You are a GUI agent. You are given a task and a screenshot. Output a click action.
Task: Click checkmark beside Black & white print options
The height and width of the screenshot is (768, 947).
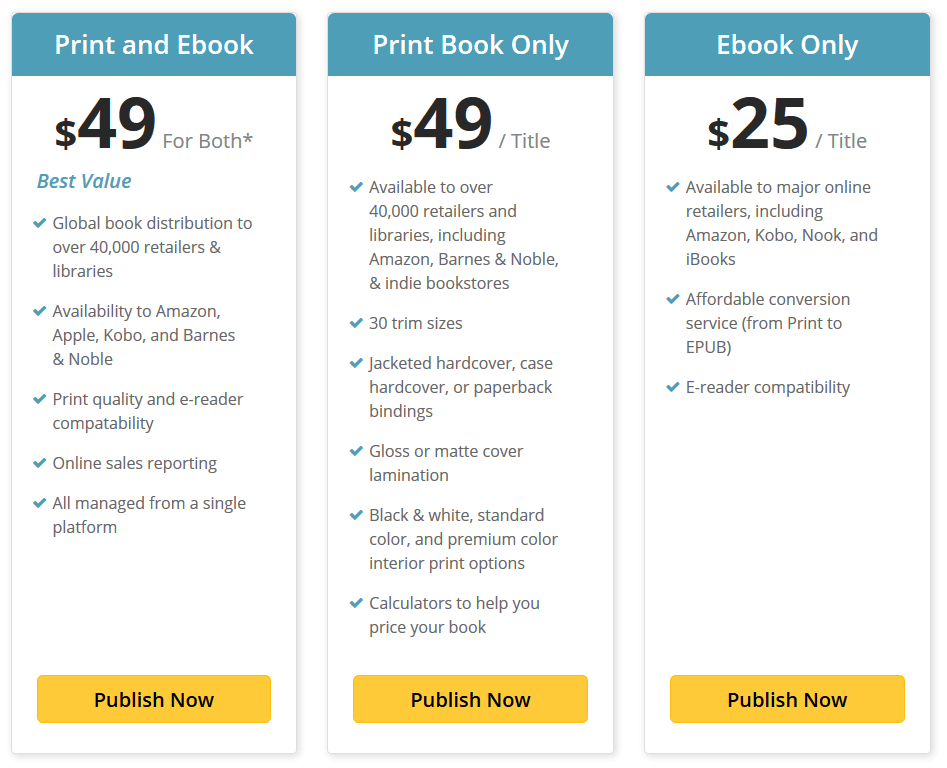click(356, 515)
